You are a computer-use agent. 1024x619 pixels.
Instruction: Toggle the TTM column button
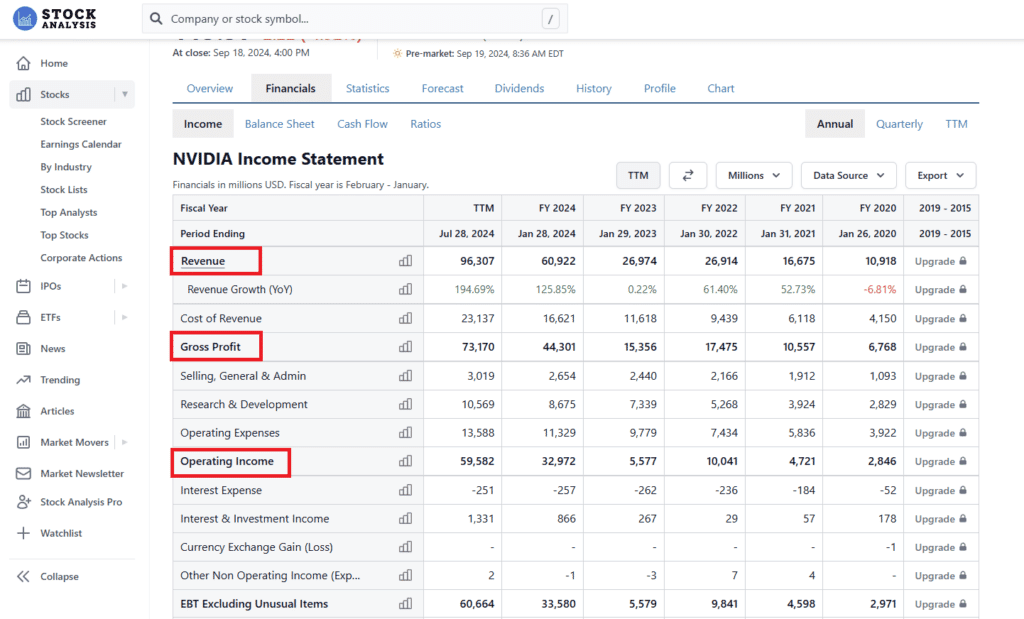pyautogui.click(x=638, y=175)
